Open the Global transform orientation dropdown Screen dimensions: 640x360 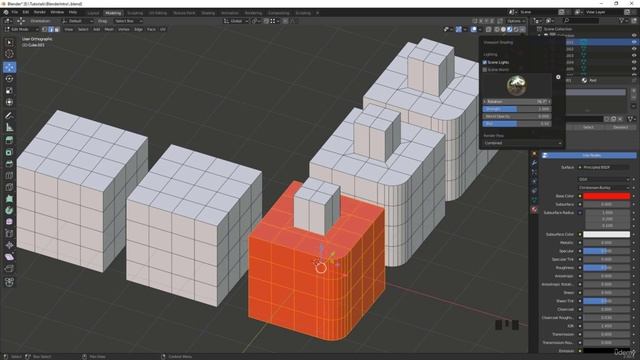pos(236,21)
